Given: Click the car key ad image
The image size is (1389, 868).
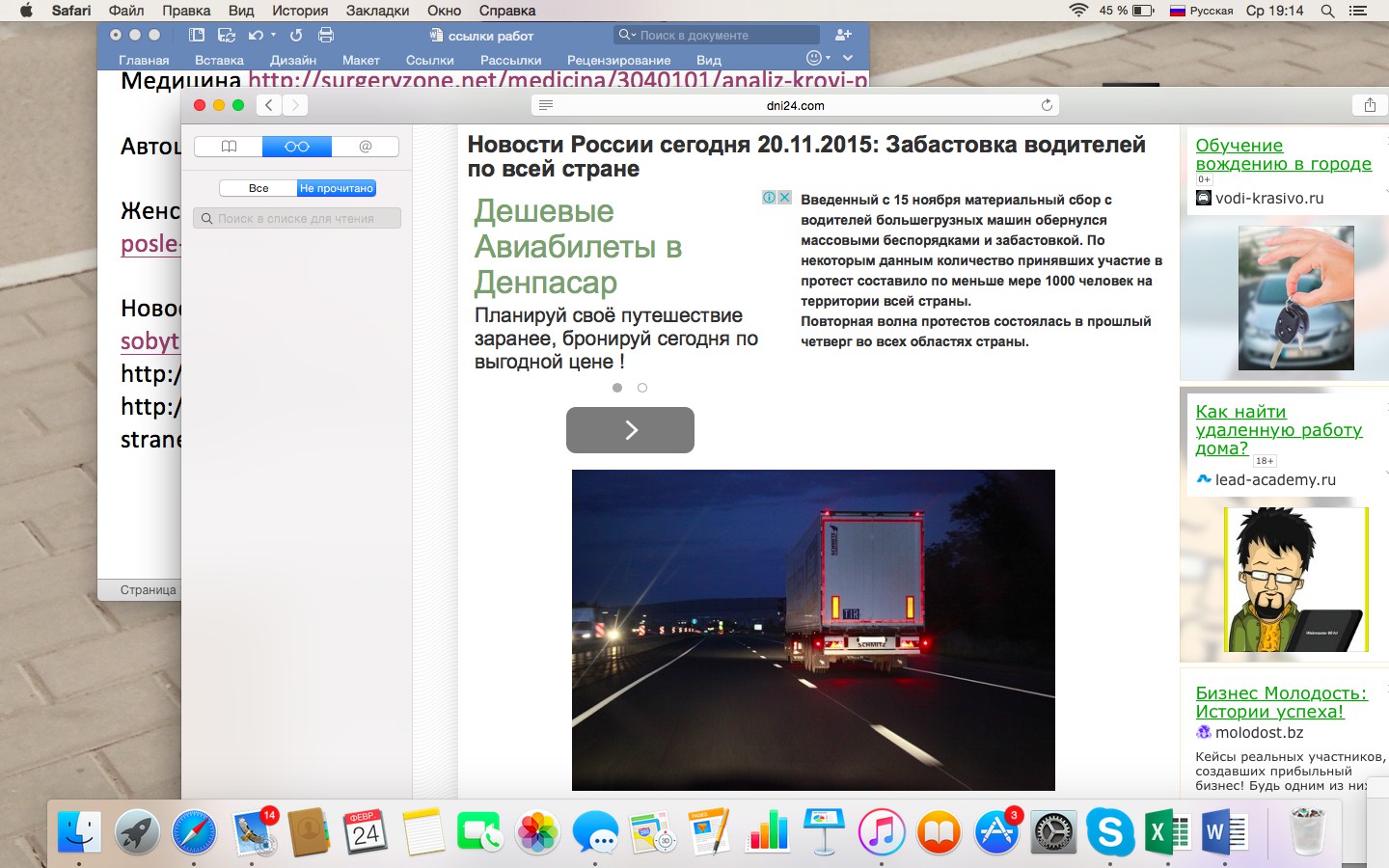Looking at the screenshot, I should [x=1295, y=298].
